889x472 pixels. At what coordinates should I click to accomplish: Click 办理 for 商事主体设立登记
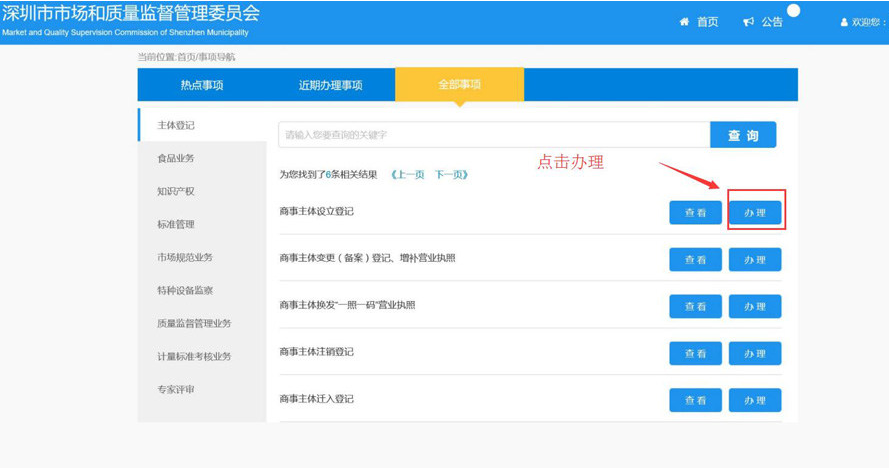pos(755,212)
